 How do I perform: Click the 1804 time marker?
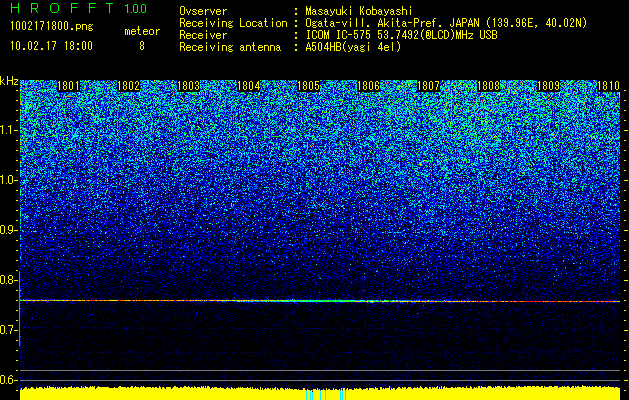[248, 86]
